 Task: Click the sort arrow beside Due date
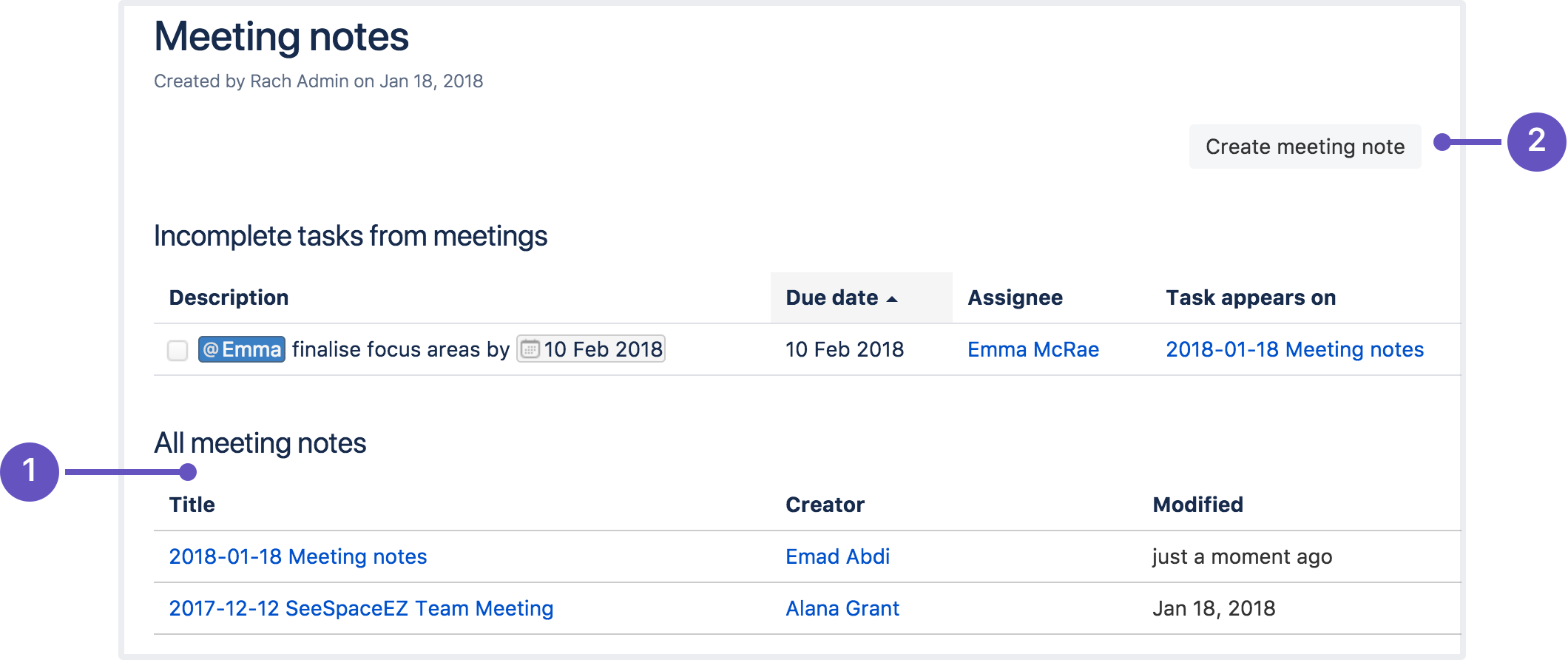click(892, 299)
